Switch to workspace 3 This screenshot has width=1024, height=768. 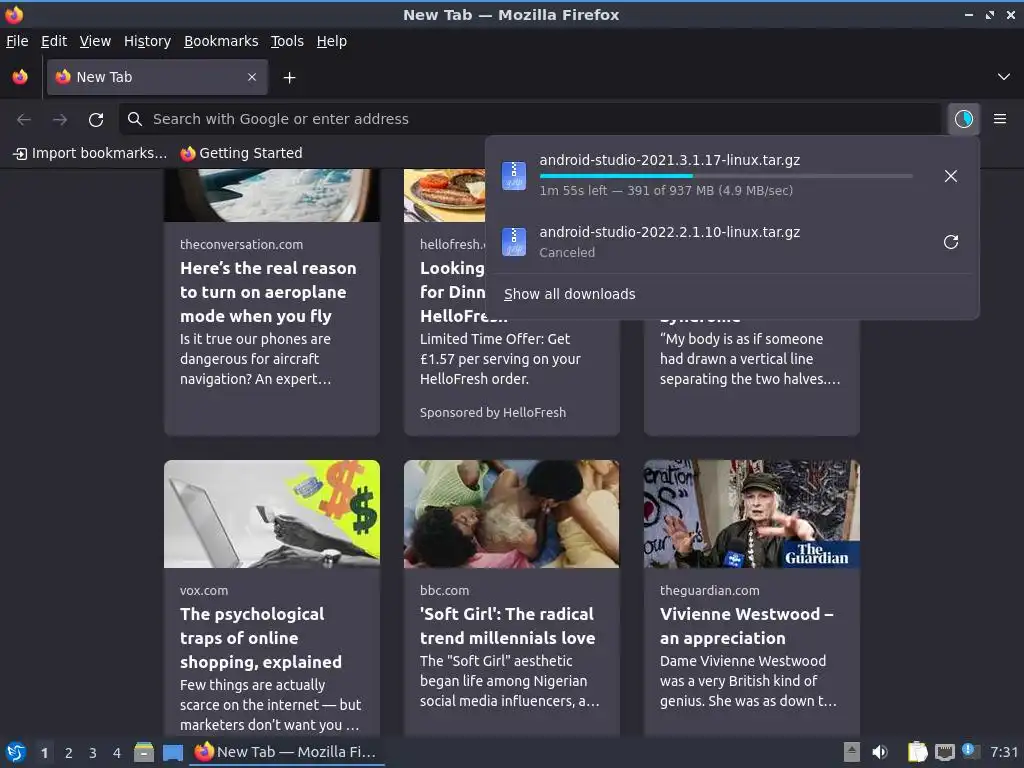tap(93, 753)
